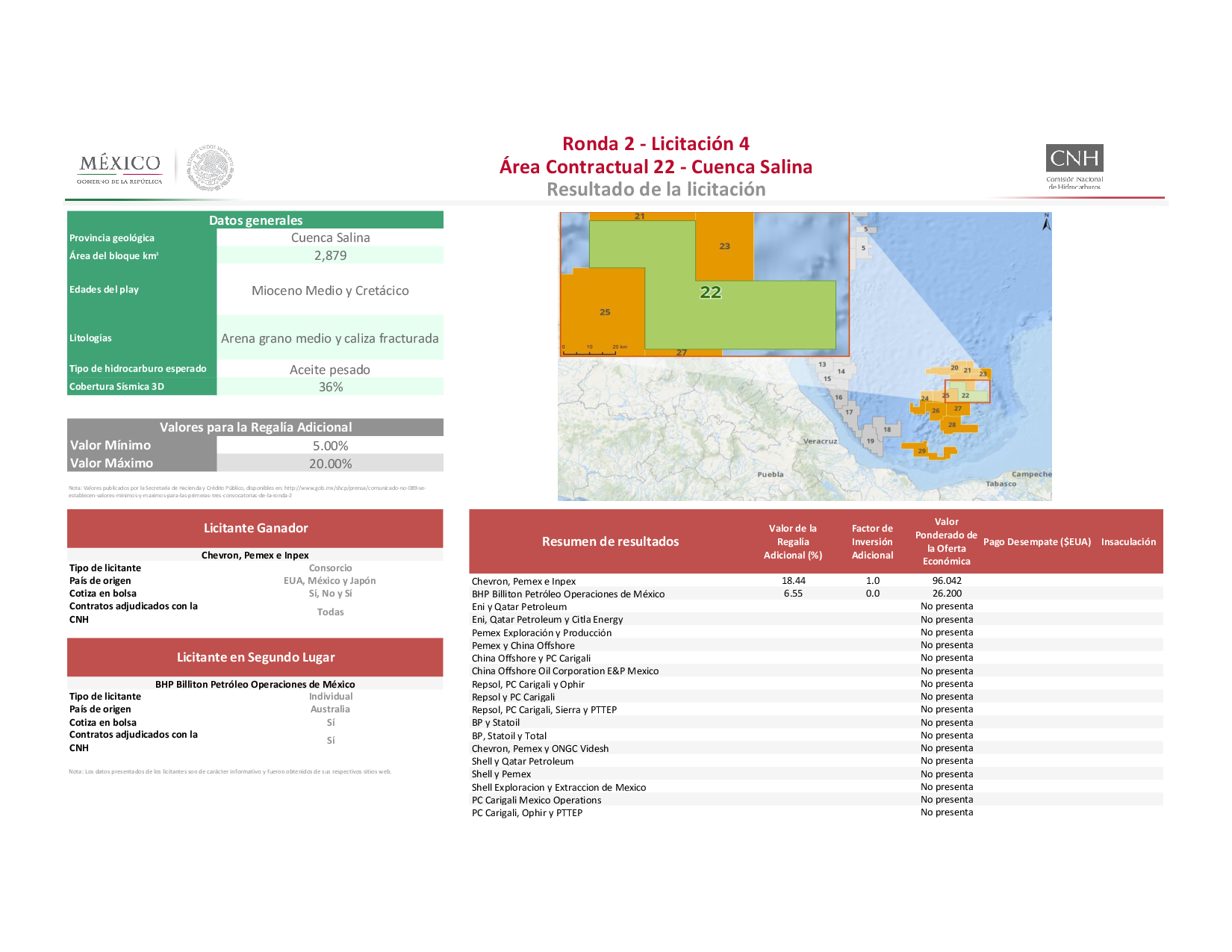Click 'Repsol y PC Carigali' row
1232x952 pixels.
click(816, 697)
